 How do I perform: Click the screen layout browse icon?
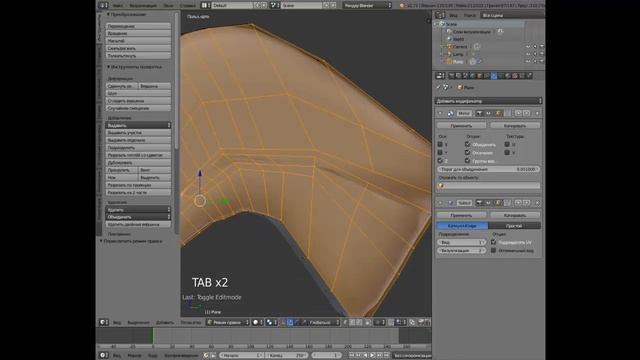pos(206,5)
